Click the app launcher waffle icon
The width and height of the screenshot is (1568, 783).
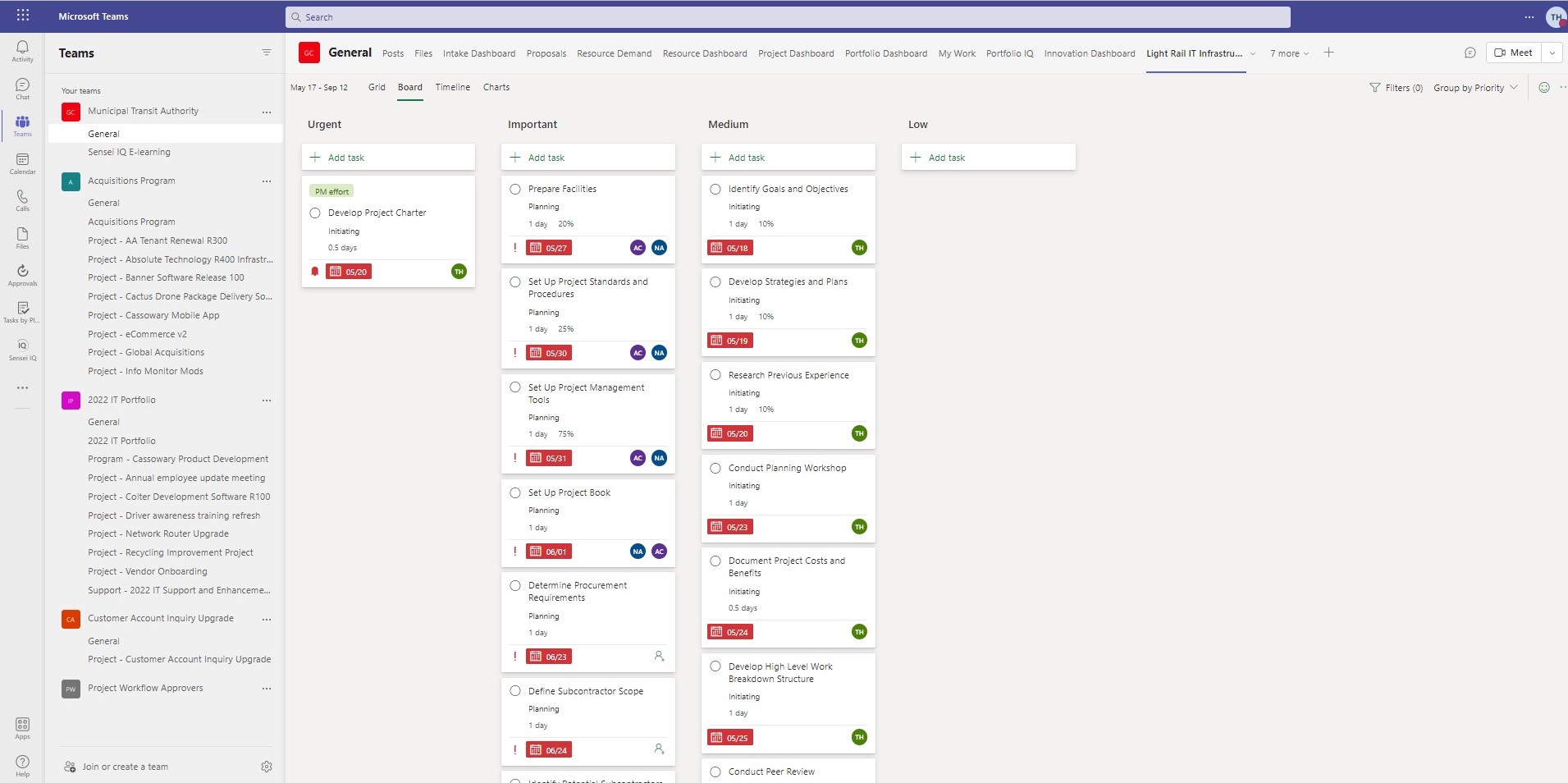click(x=23, y=16)
